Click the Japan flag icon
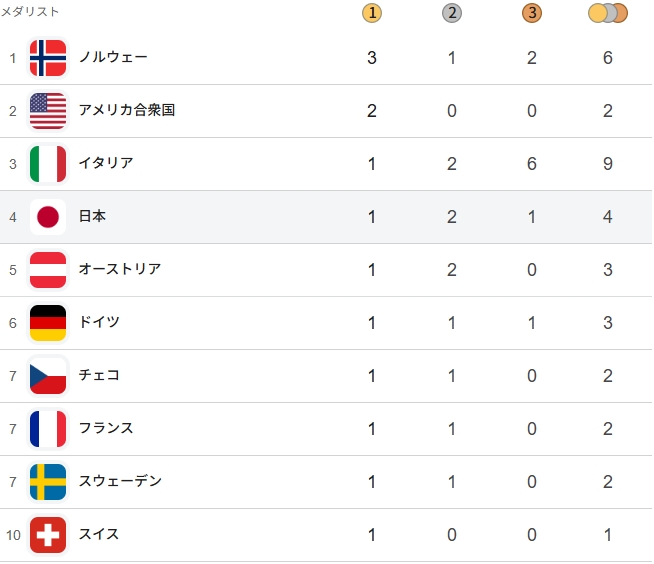654x564 pixels. tap(48, 217)
